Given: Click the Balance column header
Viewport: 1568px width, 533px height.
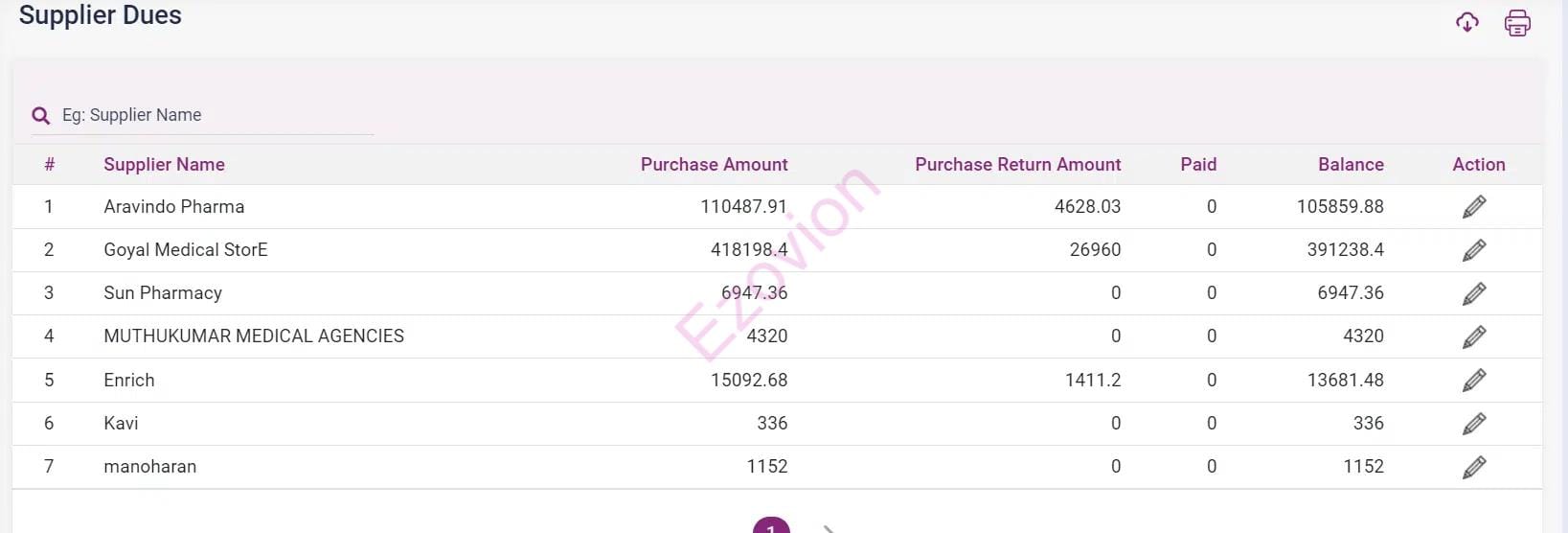Looking at the screenshot, I should coord(1350,165).
